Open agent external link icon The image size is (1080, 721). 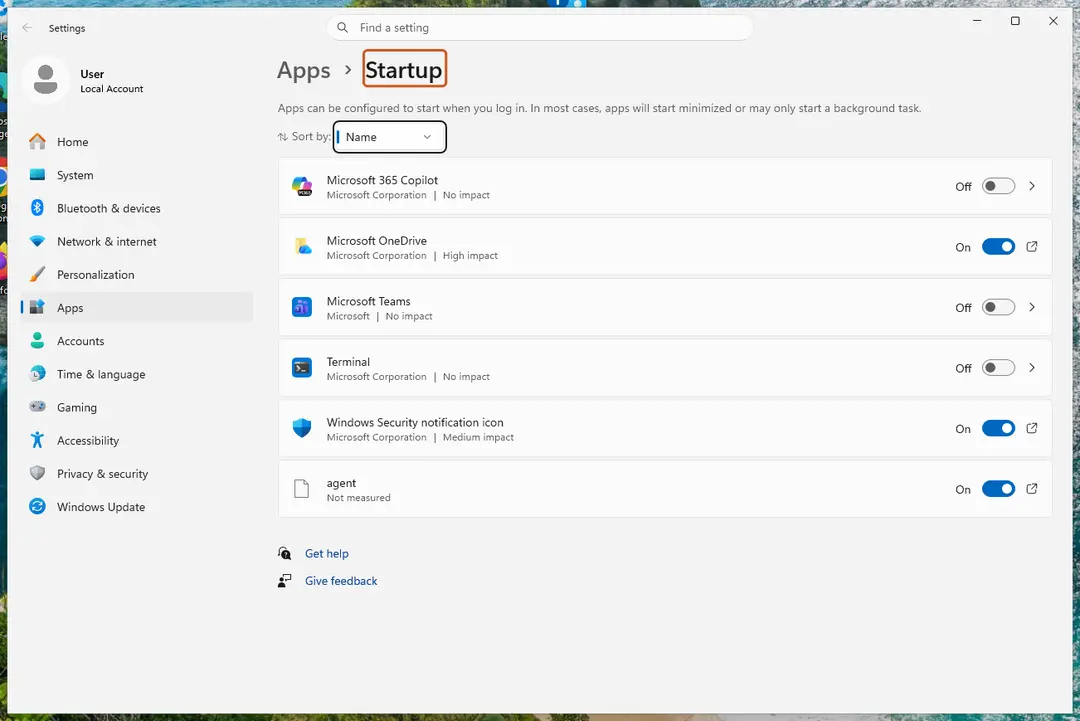coord(1032,489)
